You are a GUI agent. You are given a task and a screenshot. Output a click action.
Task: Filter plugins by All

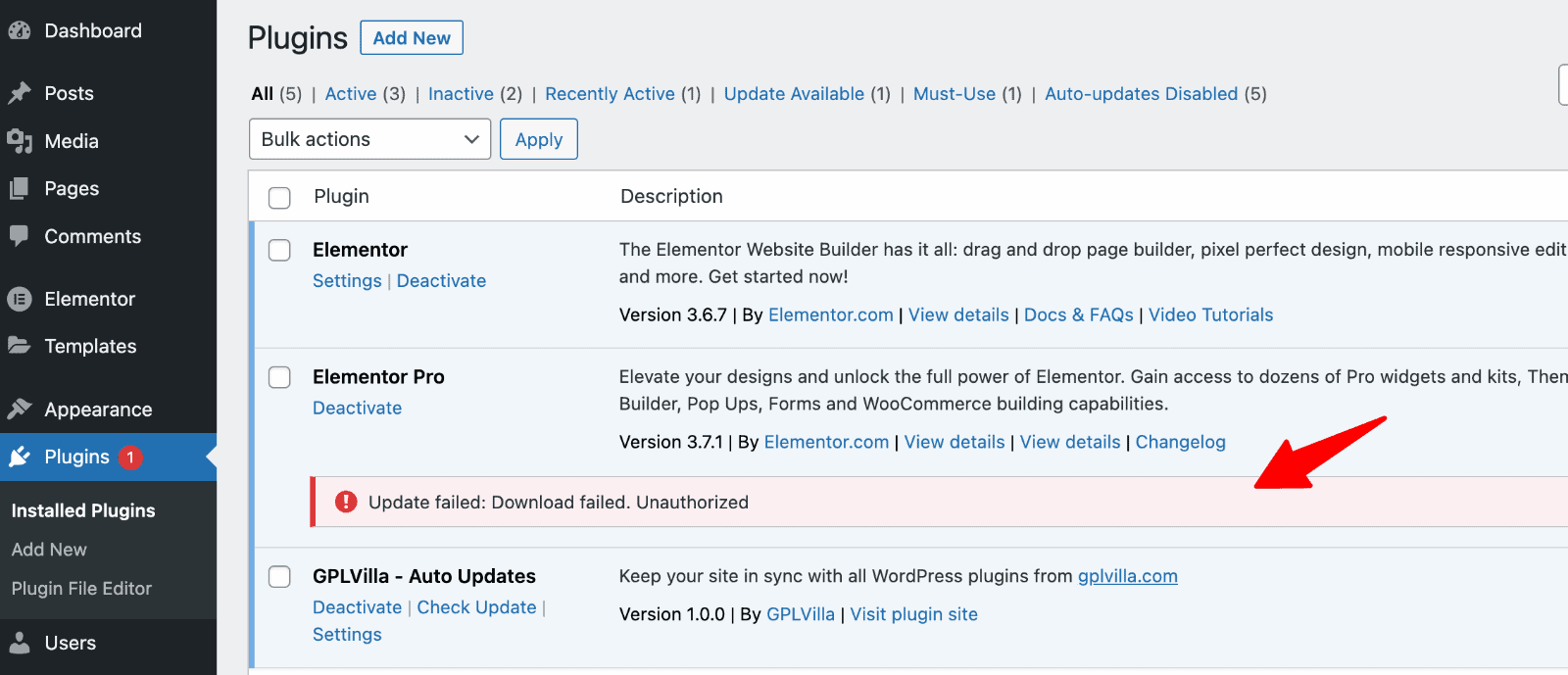click(263, 94)
